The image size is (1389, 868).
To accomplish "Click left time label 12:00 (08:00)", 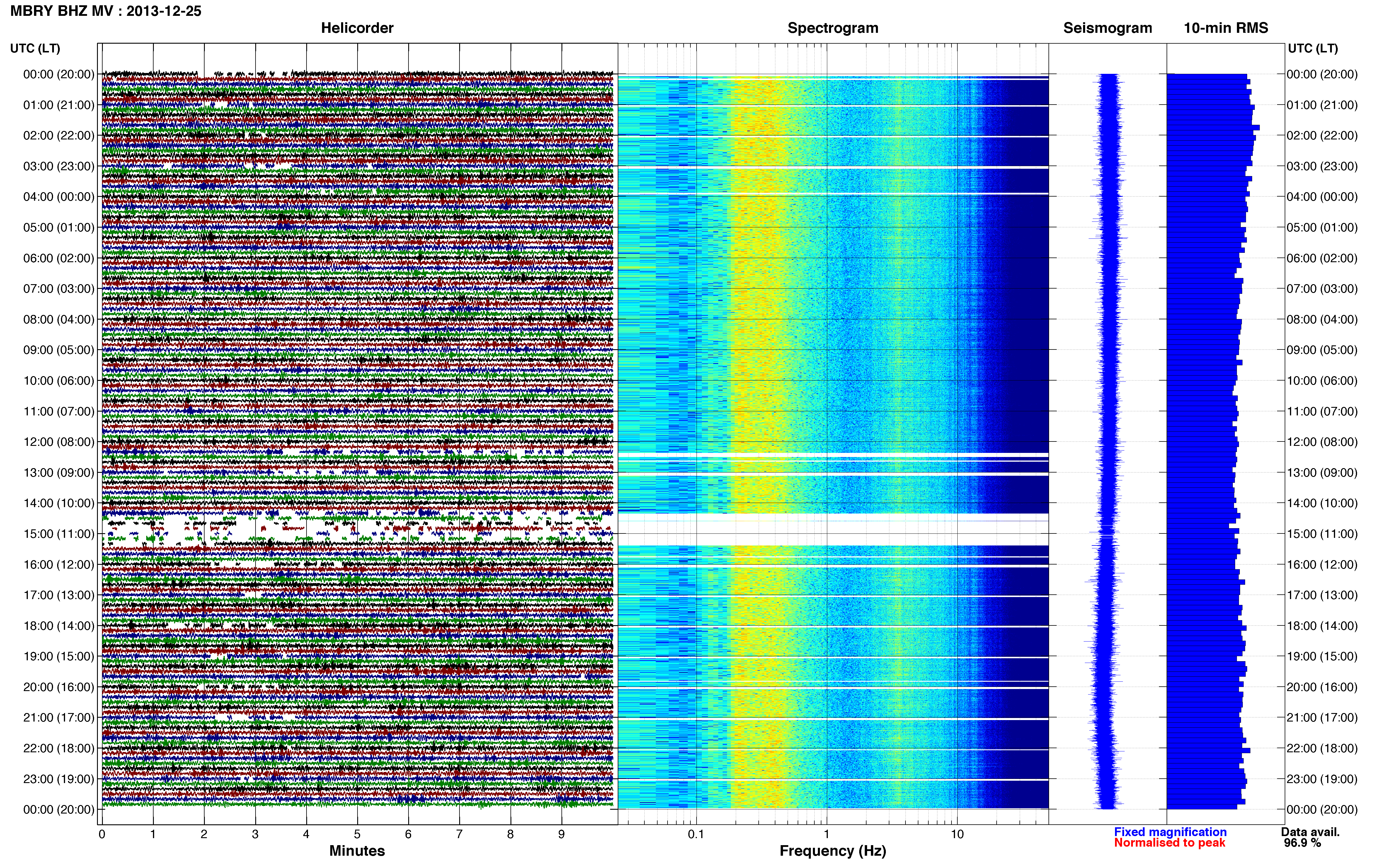I will pos(59,442).
